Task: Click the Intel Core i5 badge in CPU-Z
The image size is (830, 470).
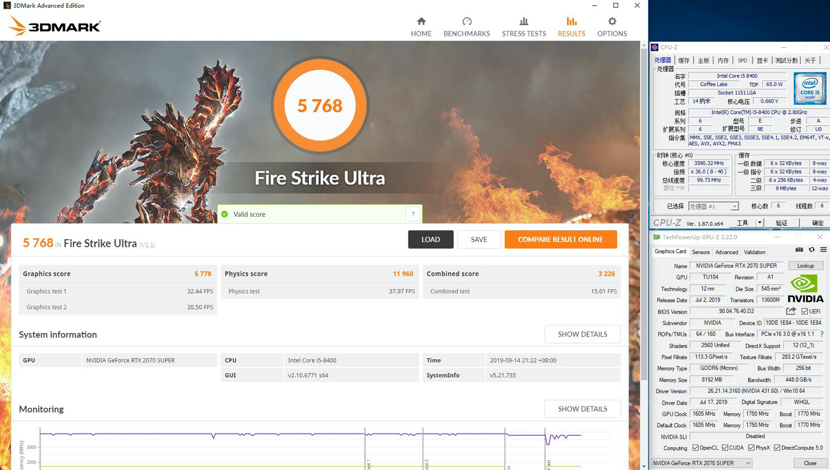Action: (809, 88)
